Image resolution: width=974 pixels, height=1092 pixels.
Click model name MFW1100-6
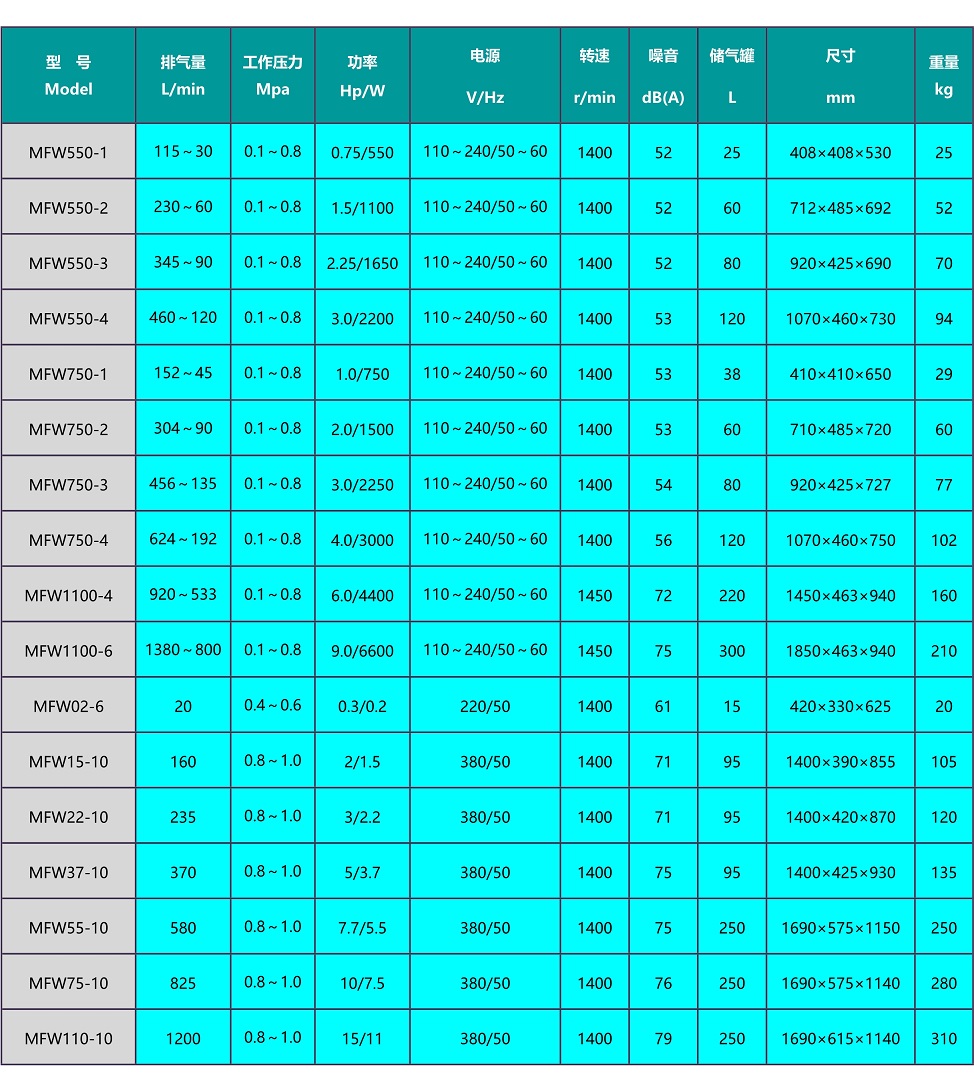(x=68, y=650)
